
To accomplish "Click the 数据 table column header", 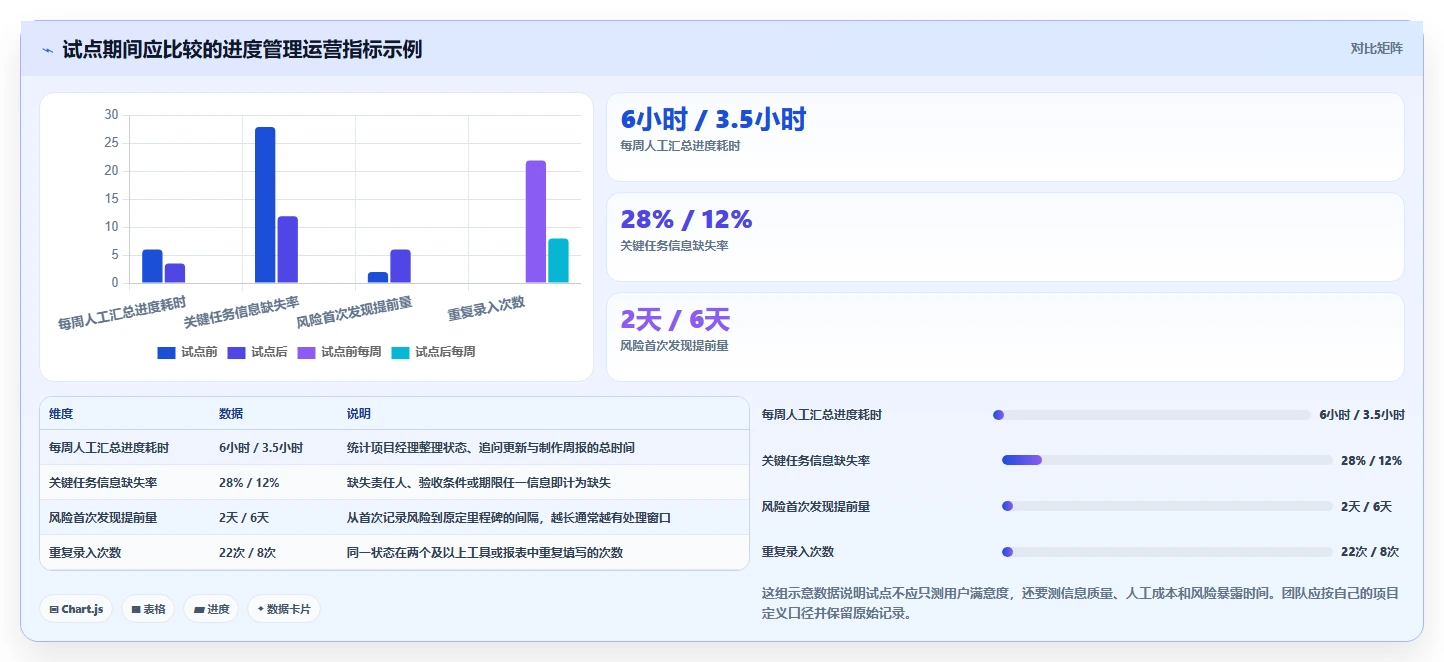I will point(231,414).
